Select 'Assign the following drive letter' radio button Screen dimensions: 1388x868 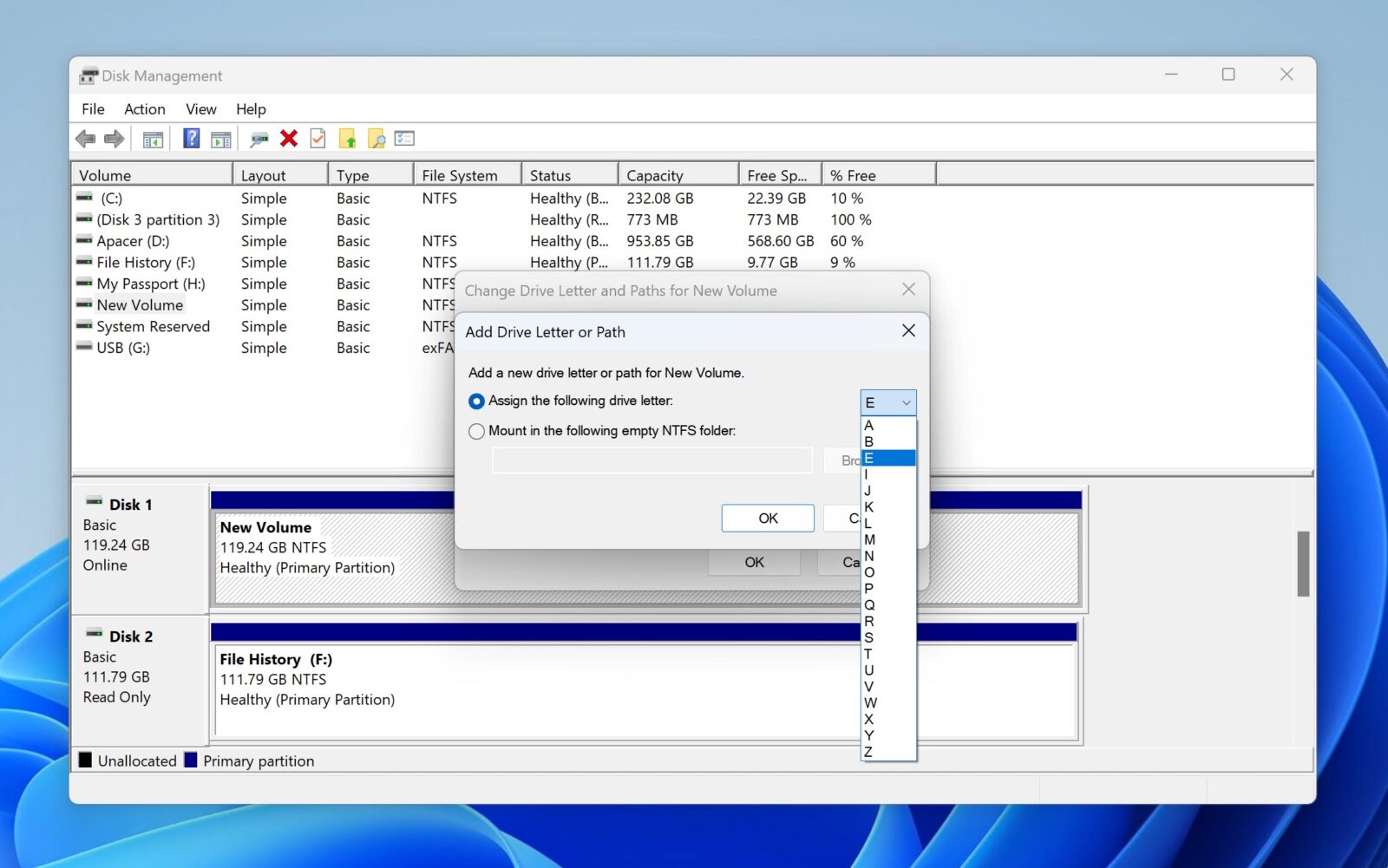[x=476, y=401]
